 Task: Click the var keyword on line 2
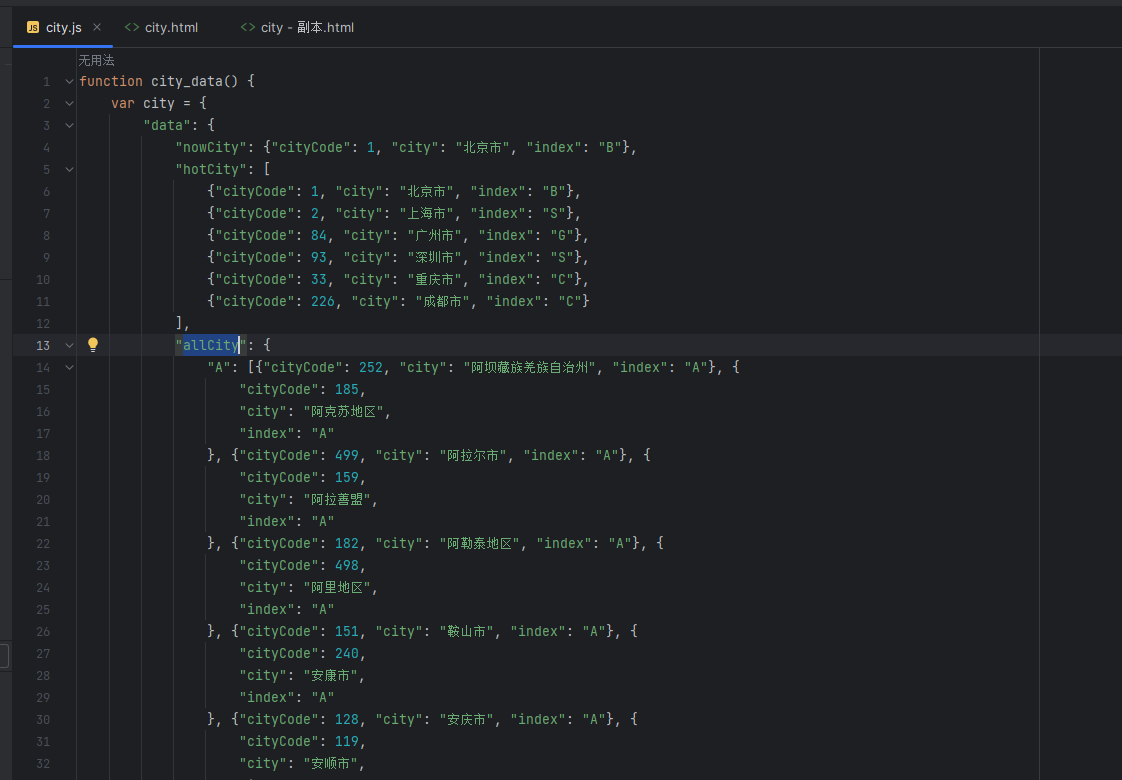point(123,104)
